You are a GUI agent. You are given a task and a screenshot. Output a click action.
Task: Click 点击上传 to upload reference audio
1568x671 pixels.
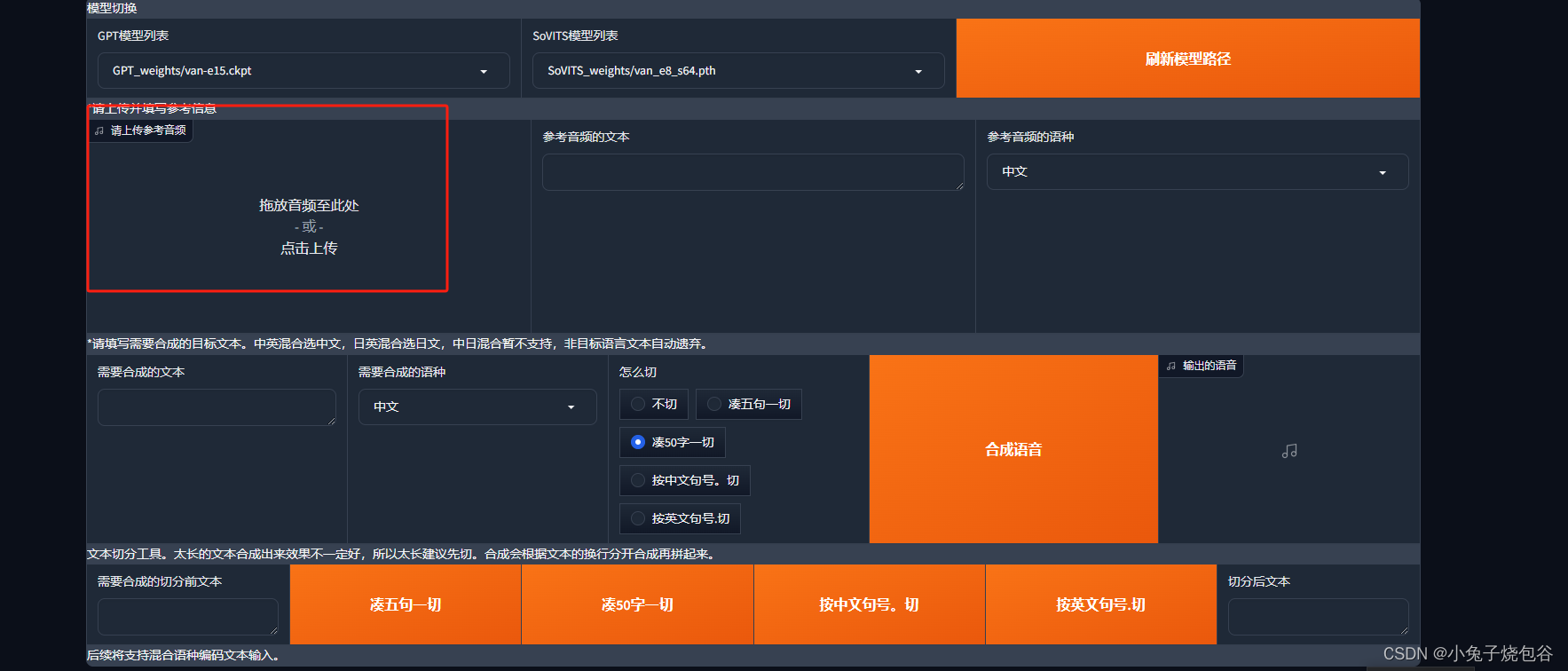pyautogui.click(x=309, y=249)
